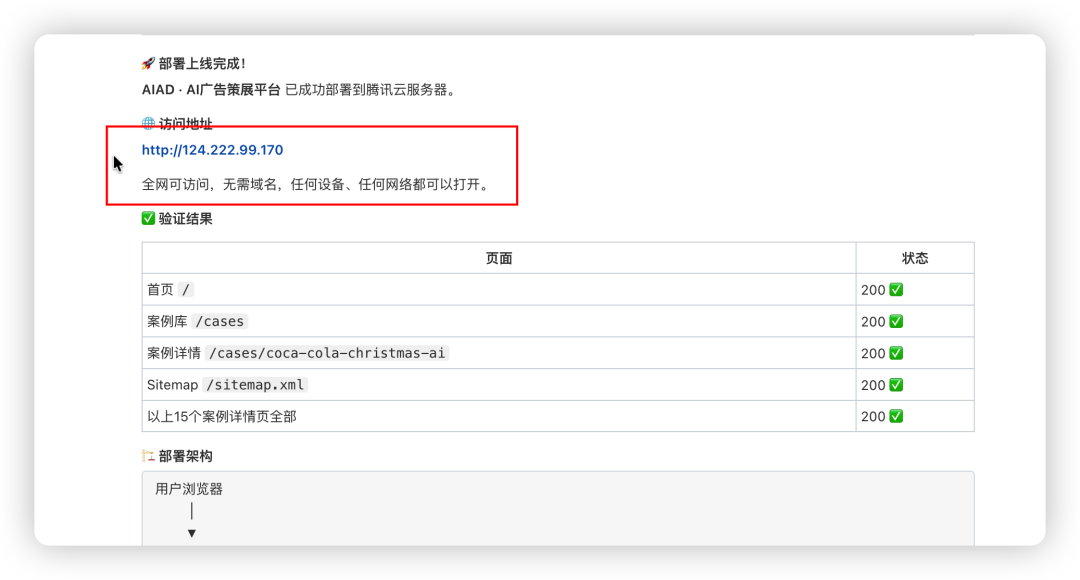Click the rocket emoji beside 部署上线完成
The height and width of the screenshot is (580, 1080).
(148, 63)
